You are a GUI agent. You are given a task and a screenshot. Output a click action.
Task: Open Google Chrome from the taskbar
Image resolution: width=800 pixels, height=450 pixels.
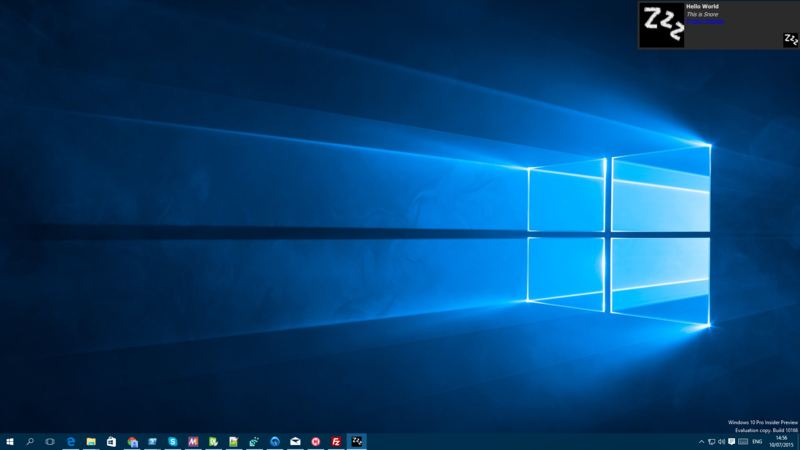(x=132, y=442)
